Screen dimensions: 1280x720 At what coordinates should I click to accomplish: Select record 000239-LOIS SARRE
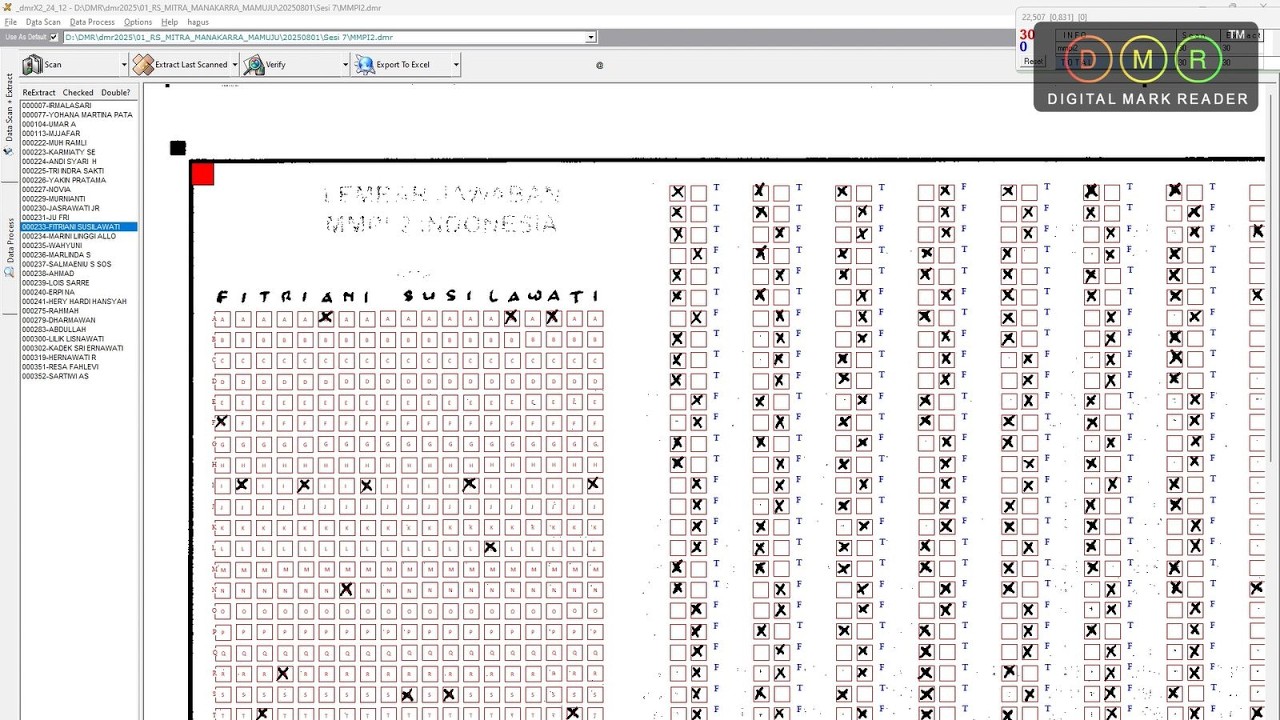(x=78, y=283)
